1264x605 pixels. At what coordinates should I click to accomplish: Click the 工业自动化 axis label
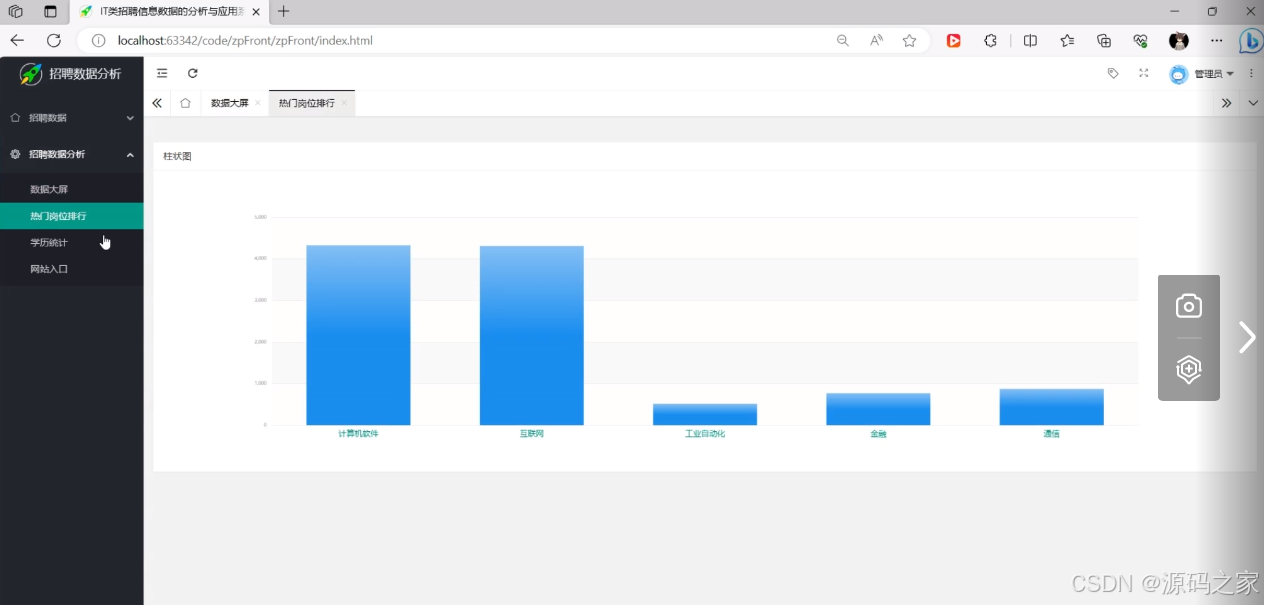[x=705, y=434]
